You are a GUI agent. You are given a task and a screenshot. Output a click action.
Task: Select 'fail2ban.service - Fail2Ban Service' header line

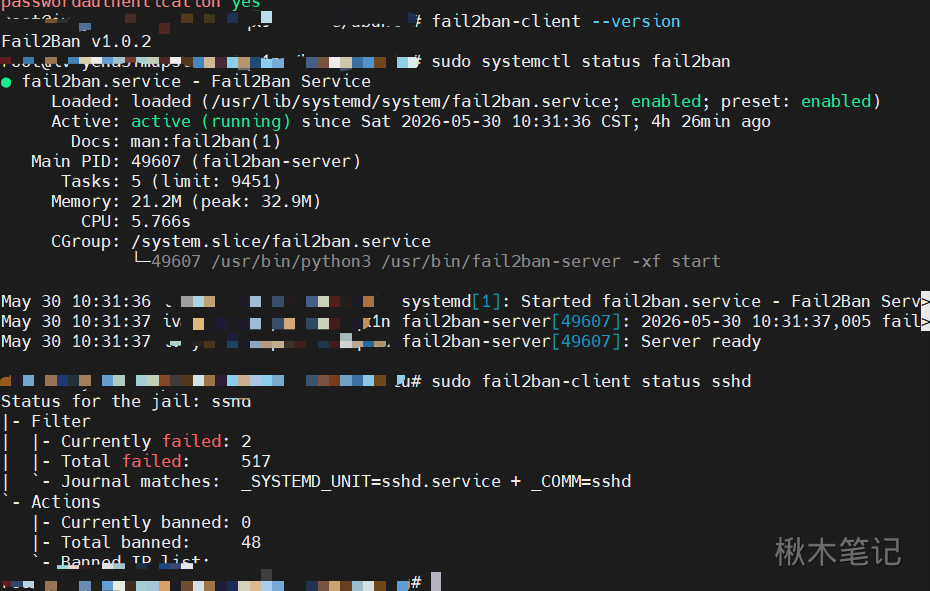[x=196, y=81]
